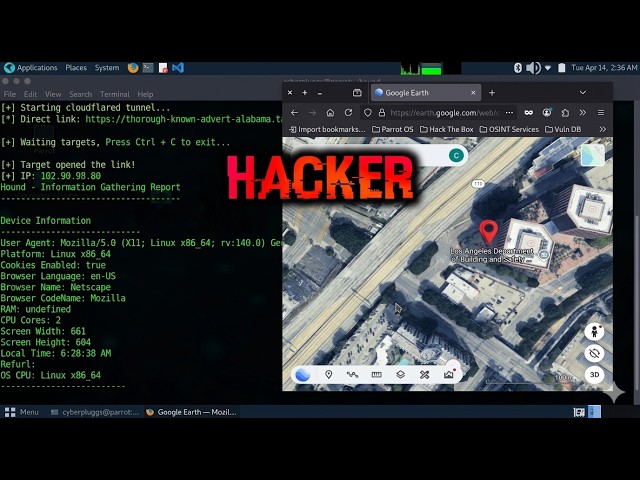
Task: Open the map style thumbnail in Earth
Action: click(x=593, y=156)
